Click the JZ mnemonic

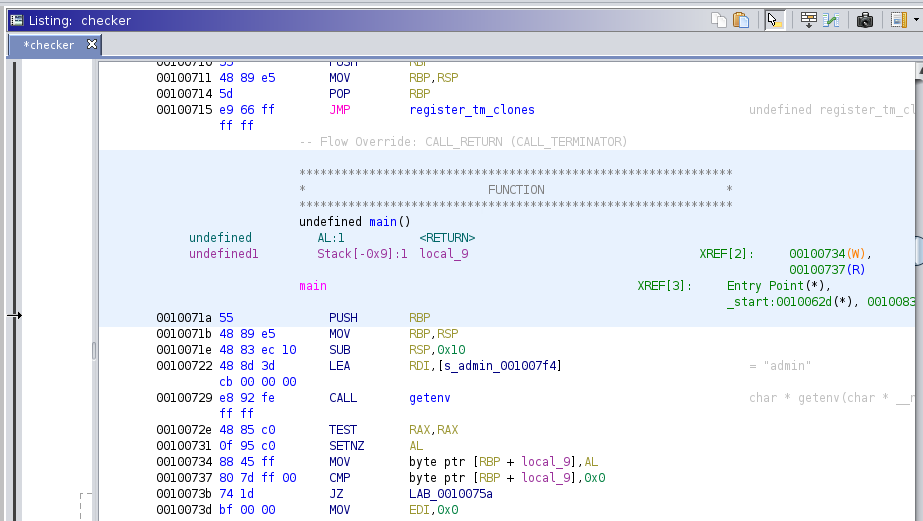click(336, 493)
